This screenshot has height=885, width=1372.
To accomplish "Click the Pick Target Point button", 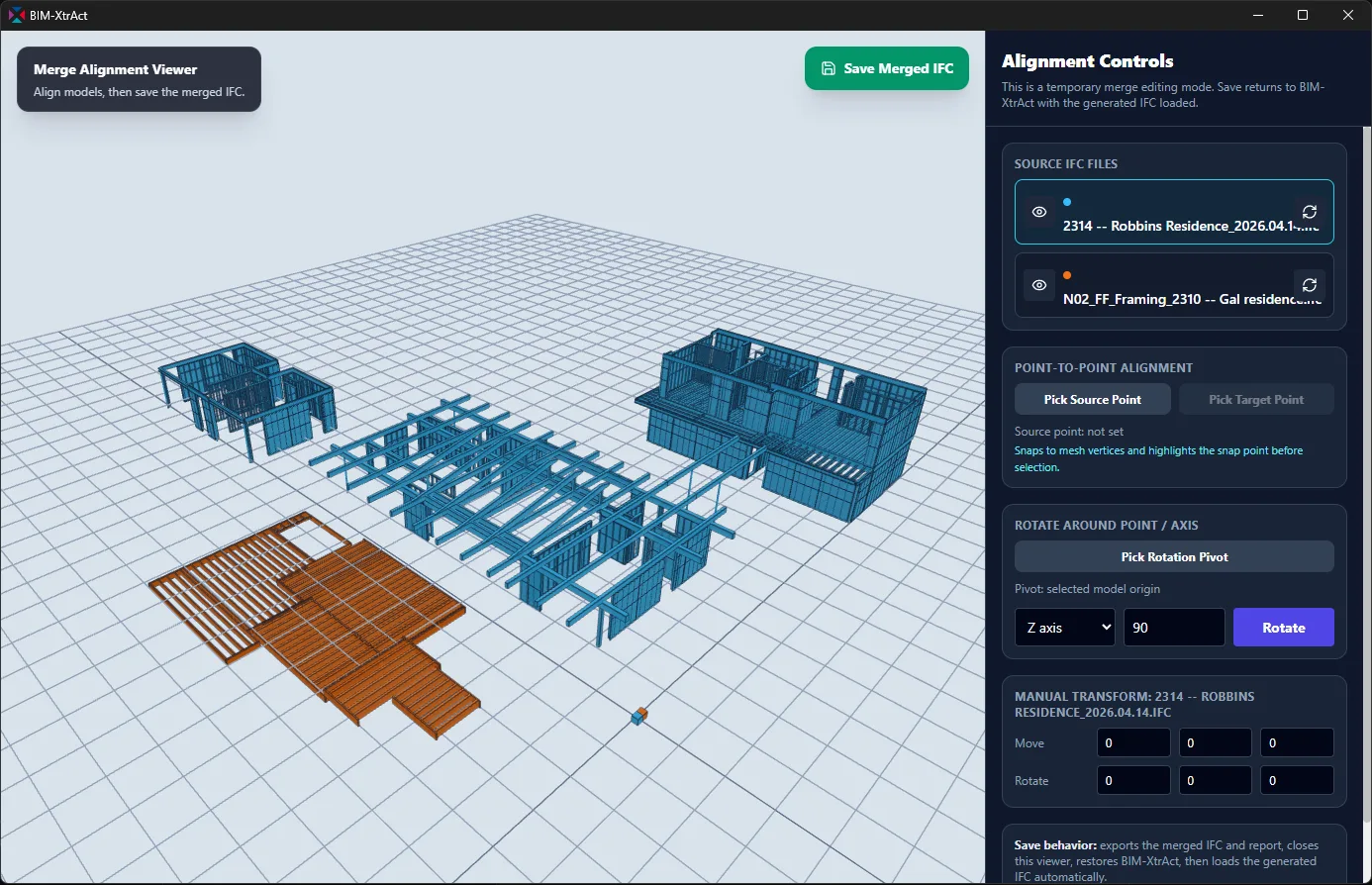I will (x=1256, y=400).
